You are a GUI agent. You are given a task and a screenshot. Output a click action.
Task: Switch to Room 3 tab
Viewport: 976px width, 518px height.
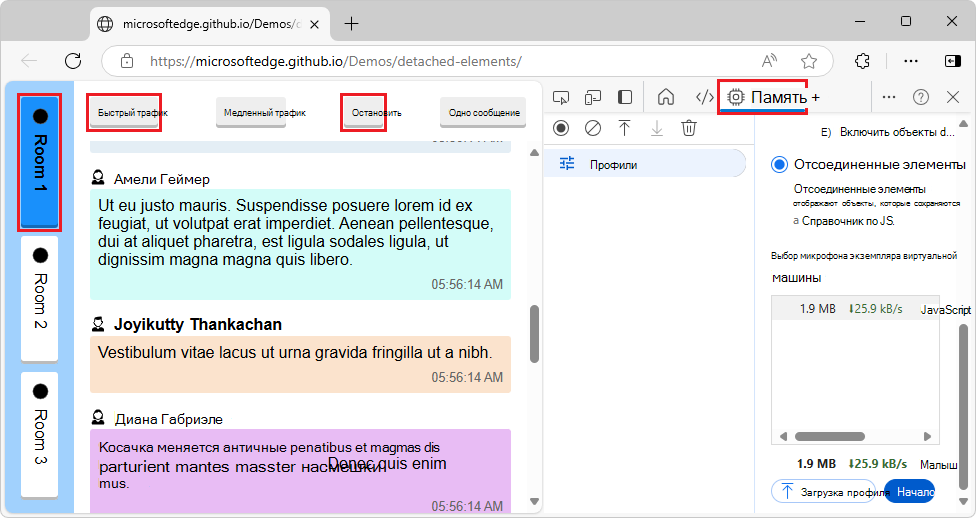[x=40, y=434]
